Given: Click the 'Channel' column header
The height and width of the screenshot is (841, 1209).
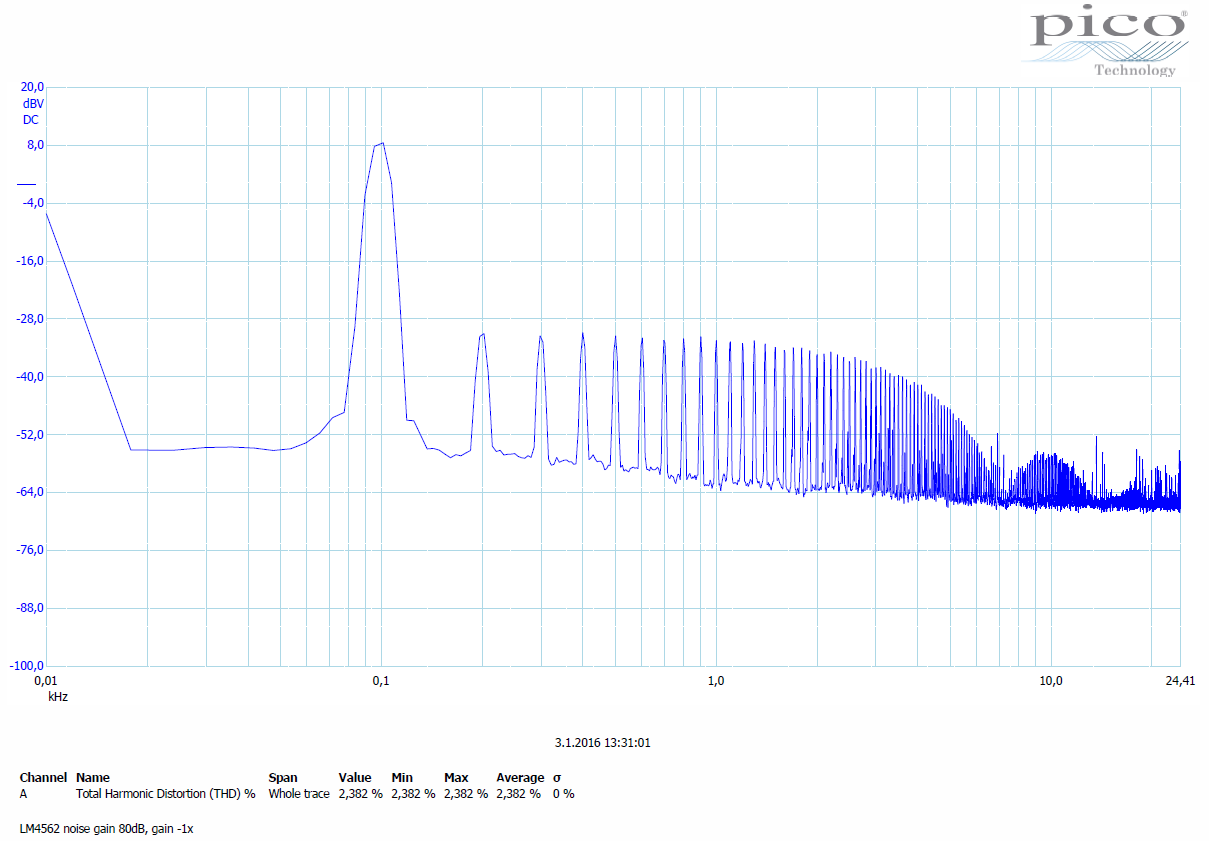Looking at the screenshot, I should [x=43, y=777].
